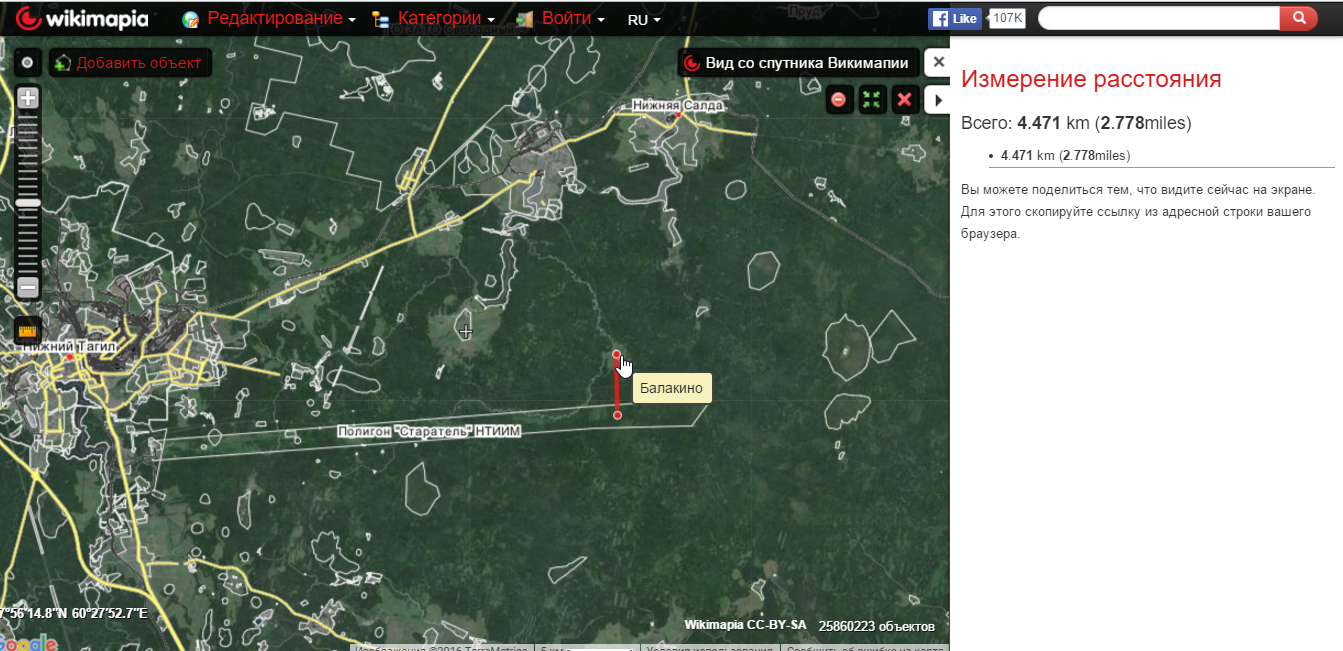Click the zoom in plus button

[x=28, y=98]
